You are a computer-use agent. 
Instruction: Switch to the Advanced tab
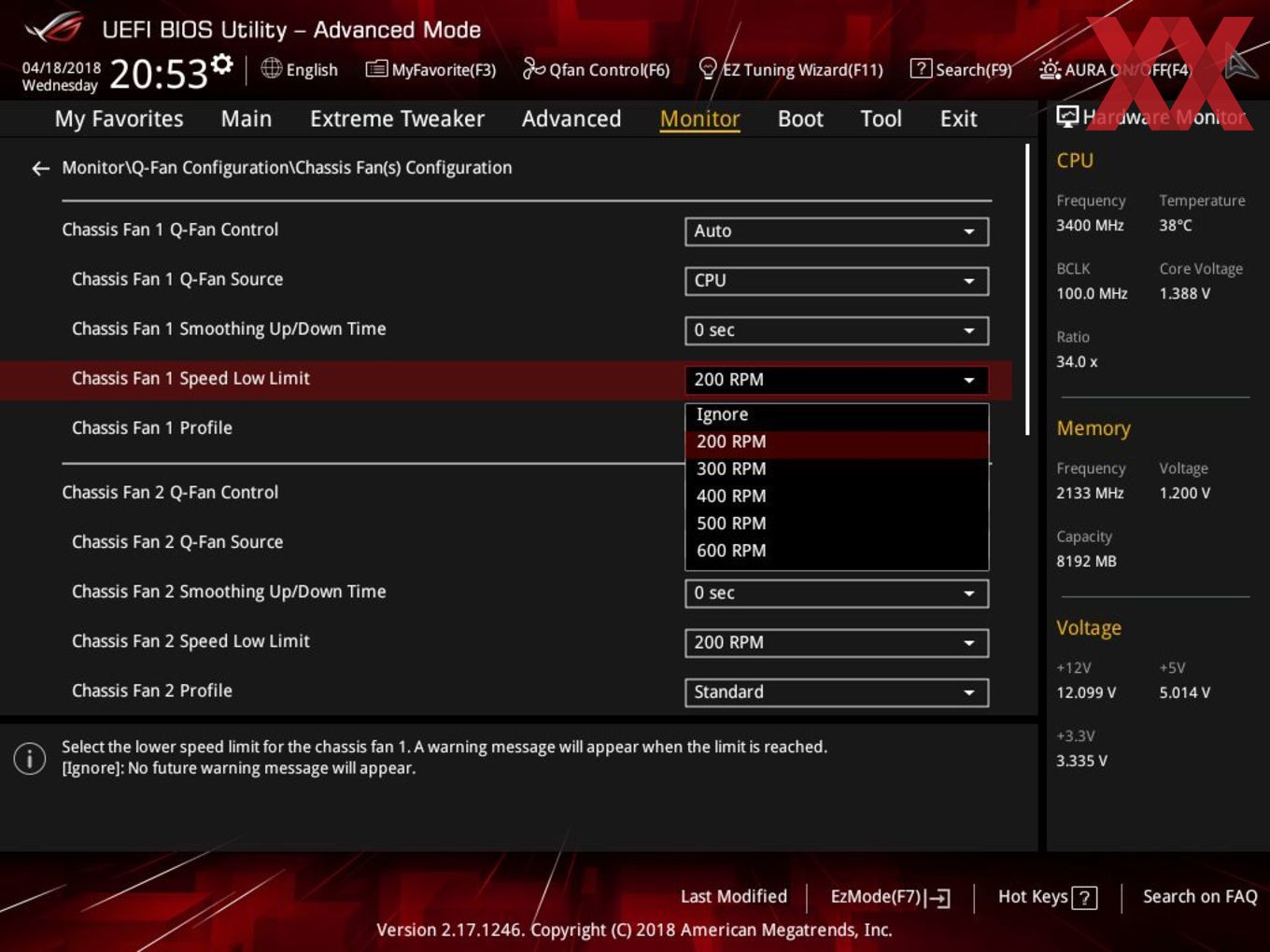[571, 119]
